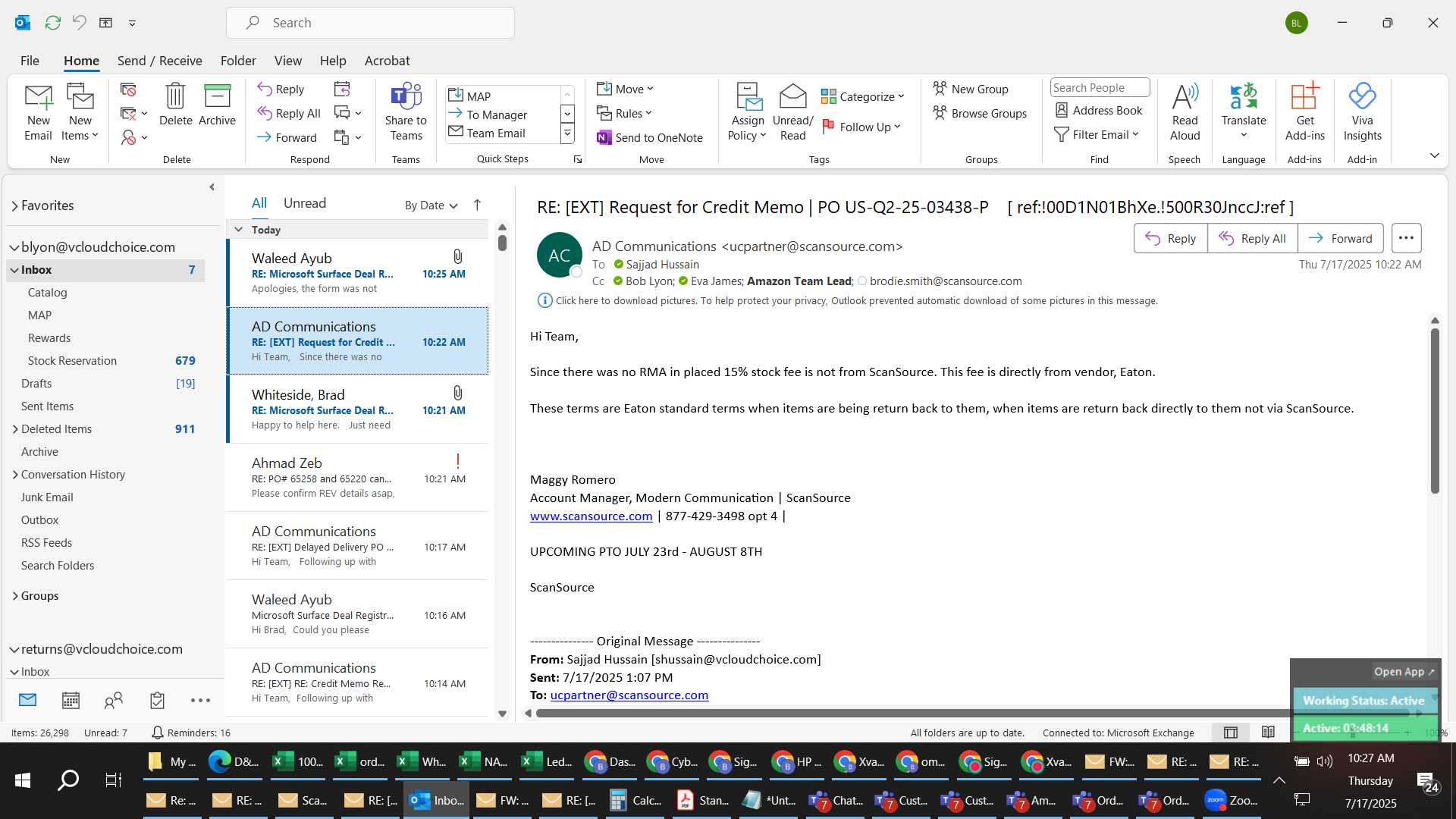1456x819 pixels.
Task: Click Reply All button in reading pane
Action: 1252,238
